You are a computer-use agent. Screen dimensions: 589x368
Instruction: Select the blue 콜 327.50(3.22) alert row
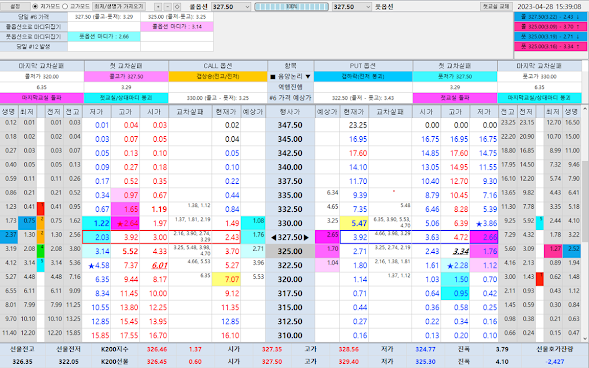click(550, 17)
